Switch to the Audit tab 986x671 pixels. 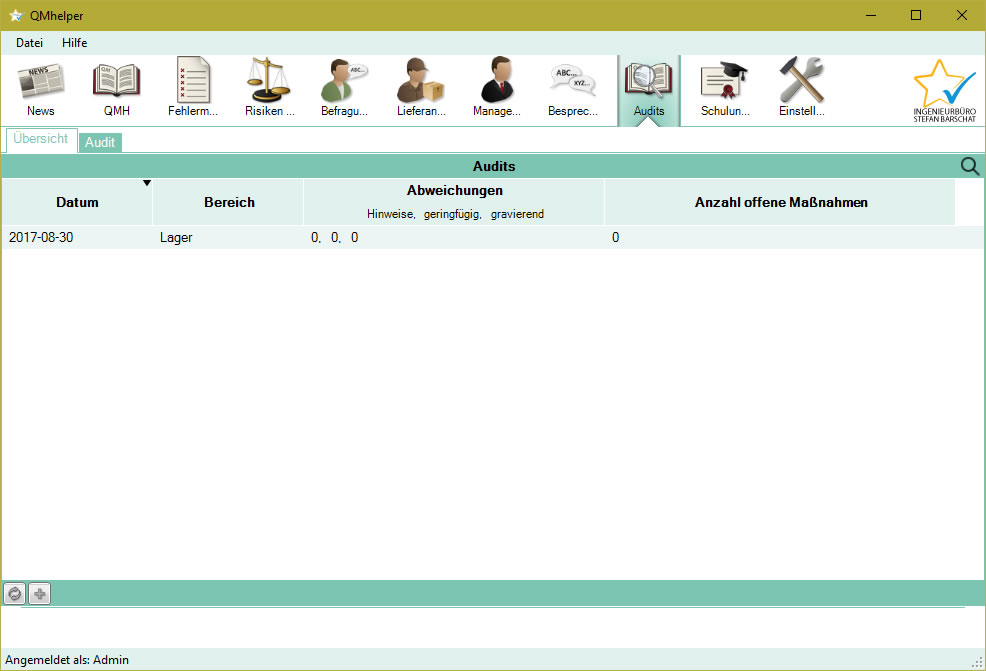pyautogui.click(x=100, y=142)
